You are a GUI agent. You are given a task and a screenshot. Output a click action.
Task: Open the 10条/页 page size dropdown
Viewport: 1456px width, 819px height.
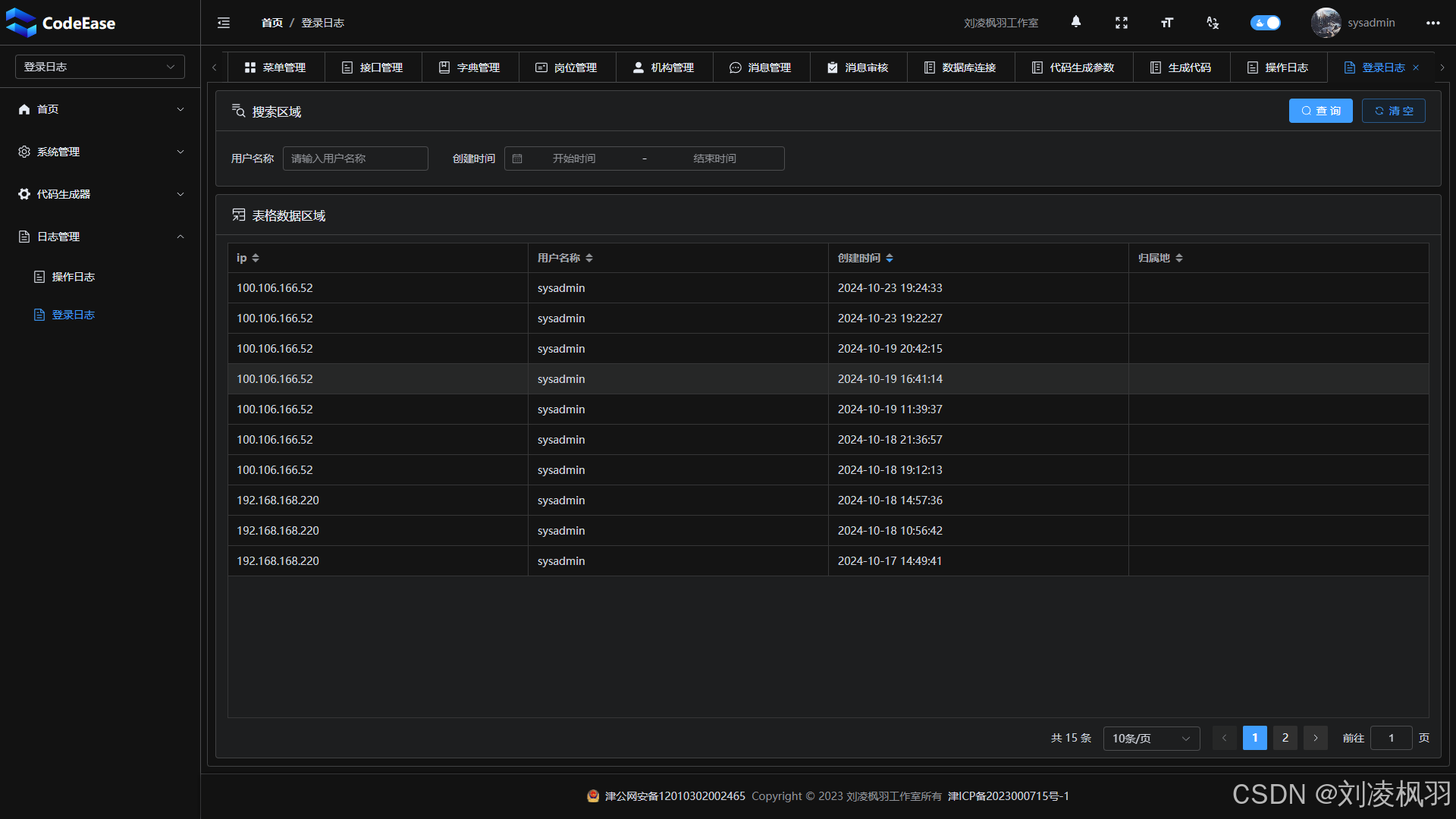tap(1150, 738)
